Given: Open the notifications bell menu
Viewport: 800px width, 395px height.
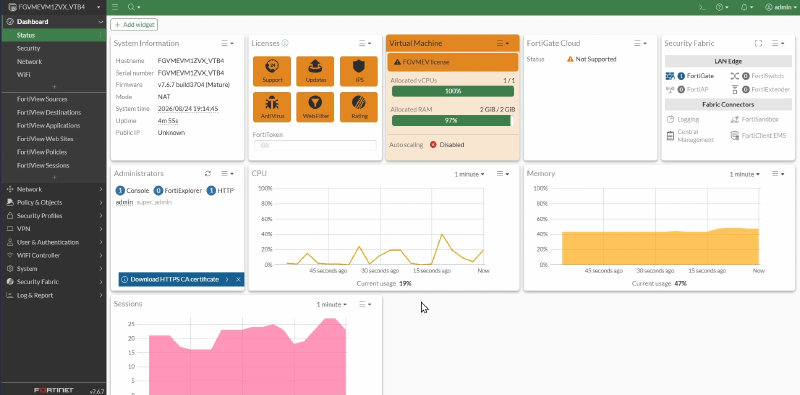Looking at the screenshot, I should click(x=747, y=7).
